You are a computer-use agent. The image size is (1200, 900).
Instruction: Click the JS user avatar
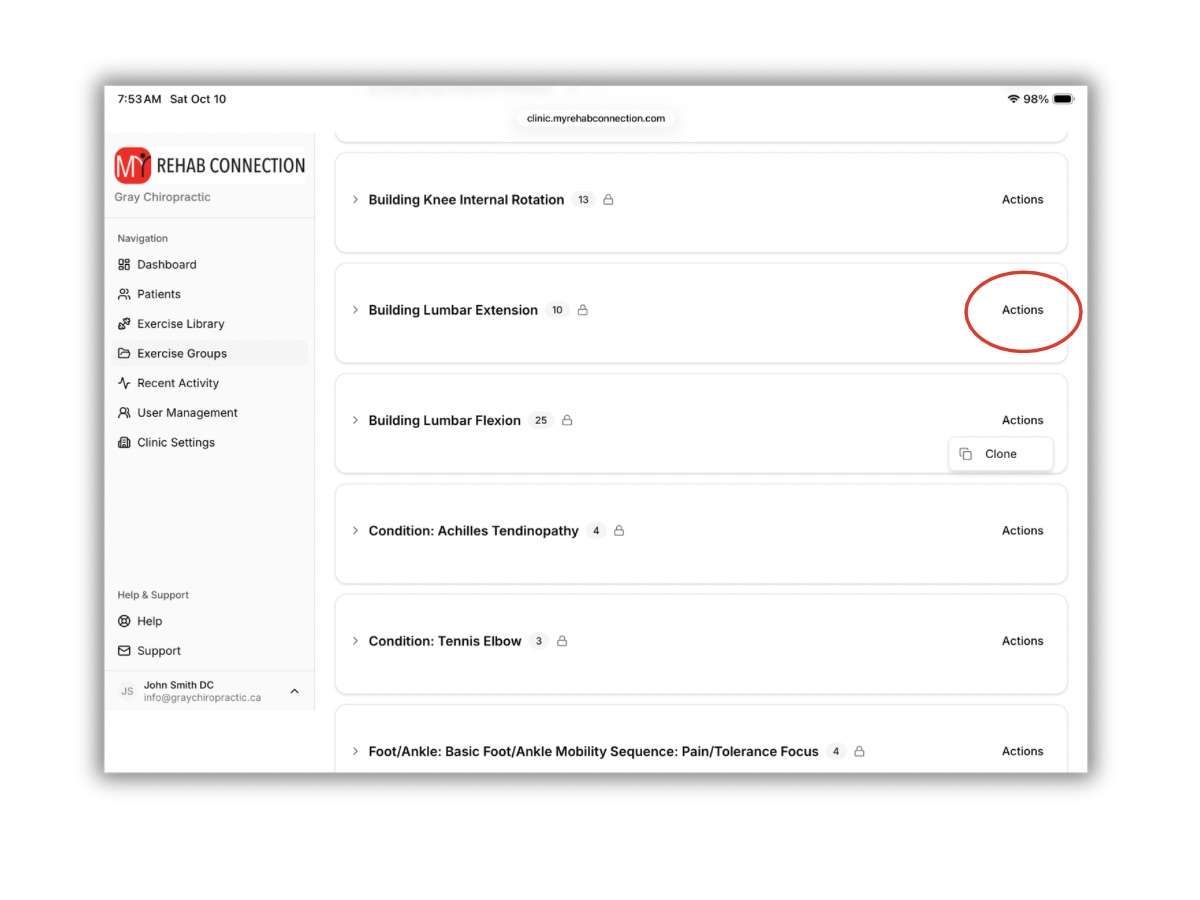(x=127, y=691)
